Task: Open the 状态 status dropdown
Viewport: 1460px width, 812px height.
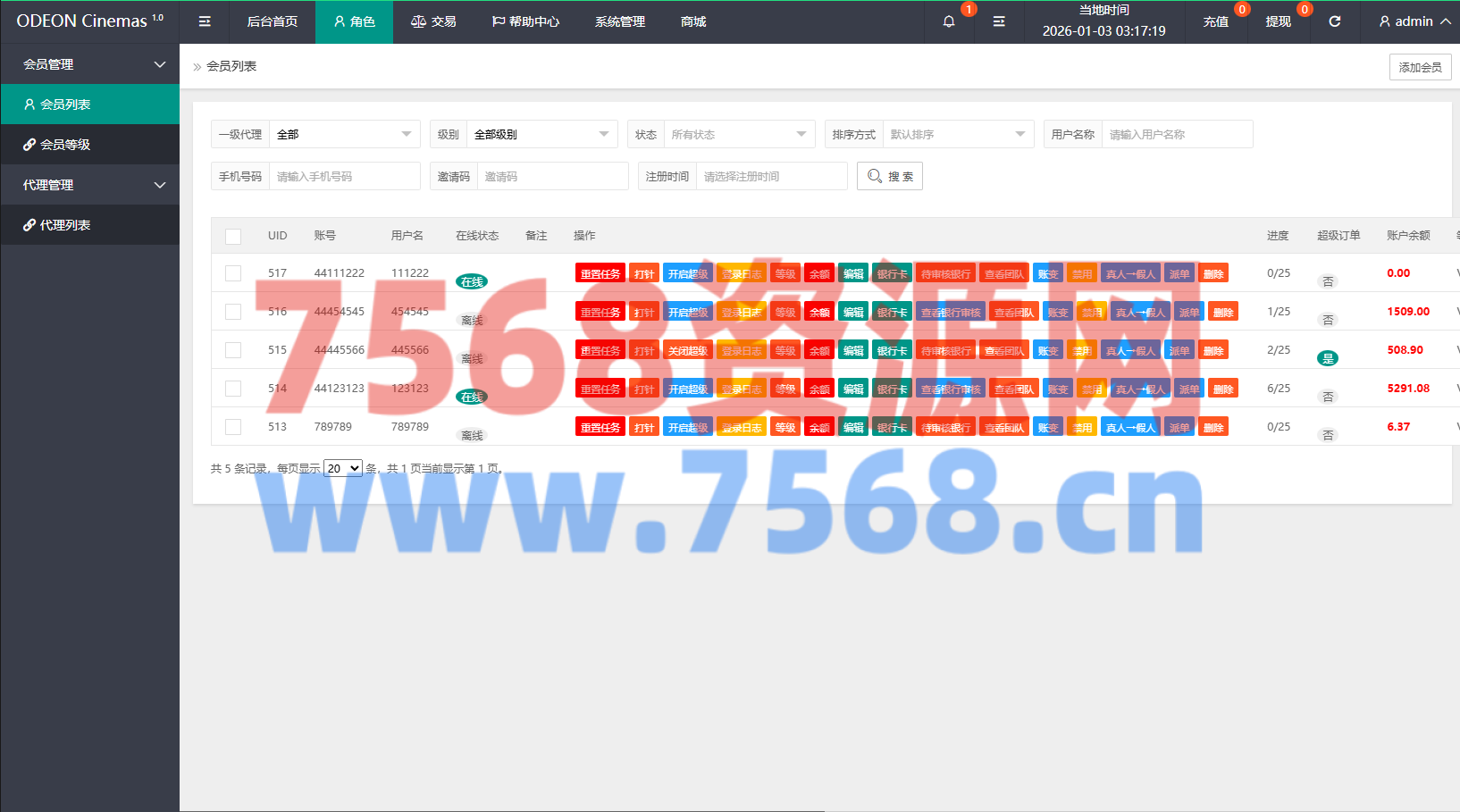Action: [x=739, y=134]
